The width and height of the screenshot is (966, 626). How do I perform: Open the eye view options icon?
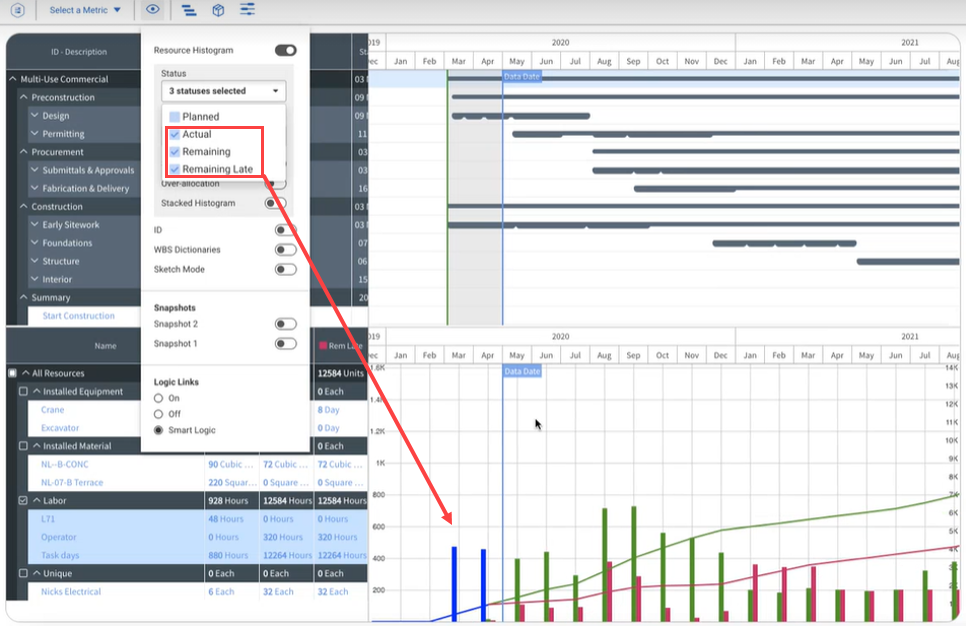coord(152,10)
